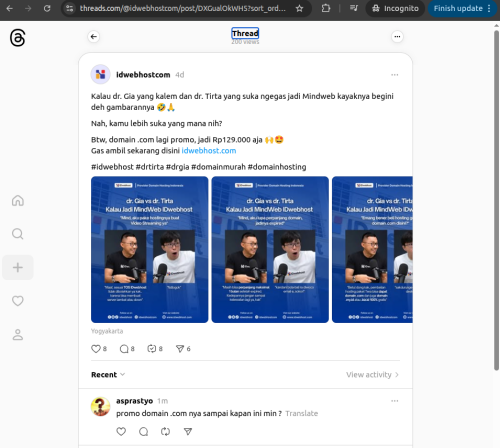Click the #idwebhost hashtag
The image size is (500, 448).
pyautogui.click(x=112, y=167)
